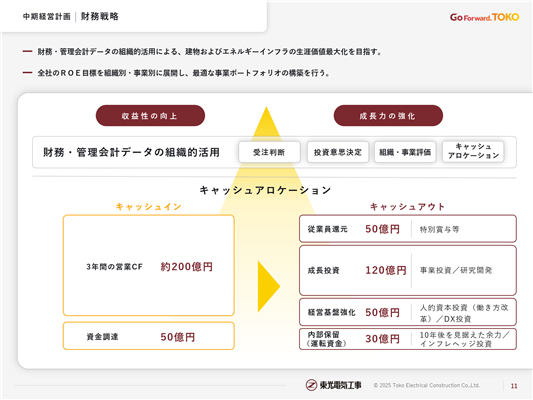
Task: Click the 東光電気工事 company logo
Action: pyautogui.click(x=333, y=385)
